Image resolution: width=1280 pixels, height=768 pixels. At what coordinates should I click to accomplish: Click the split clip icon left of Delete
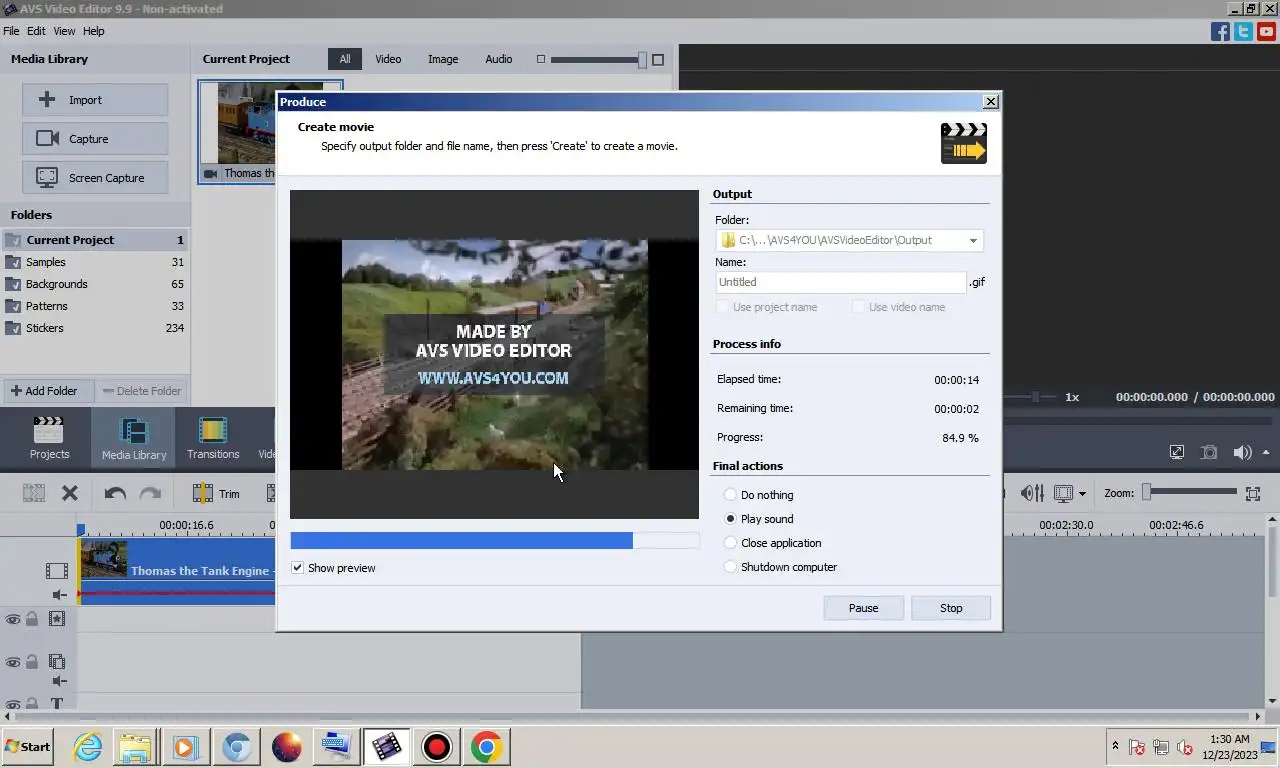[34, 493]
